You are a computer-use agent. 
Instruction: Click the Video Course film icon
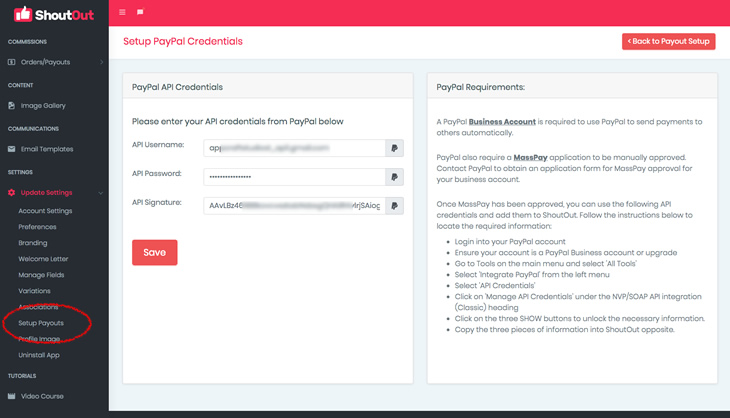12,396
